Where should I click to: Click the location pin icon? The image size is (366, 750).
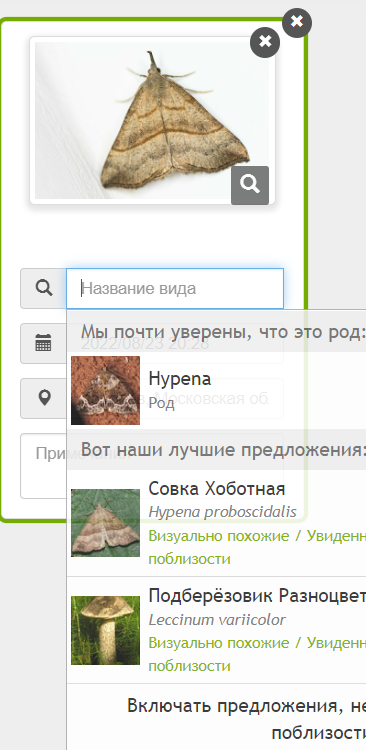(x=44, y=398)
